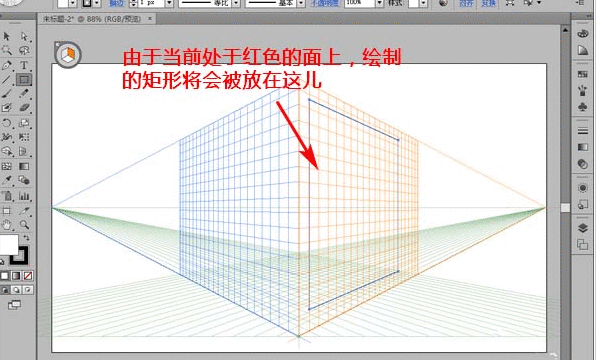
Task: Select the Rectangle tool
Action: click(24, 80)
